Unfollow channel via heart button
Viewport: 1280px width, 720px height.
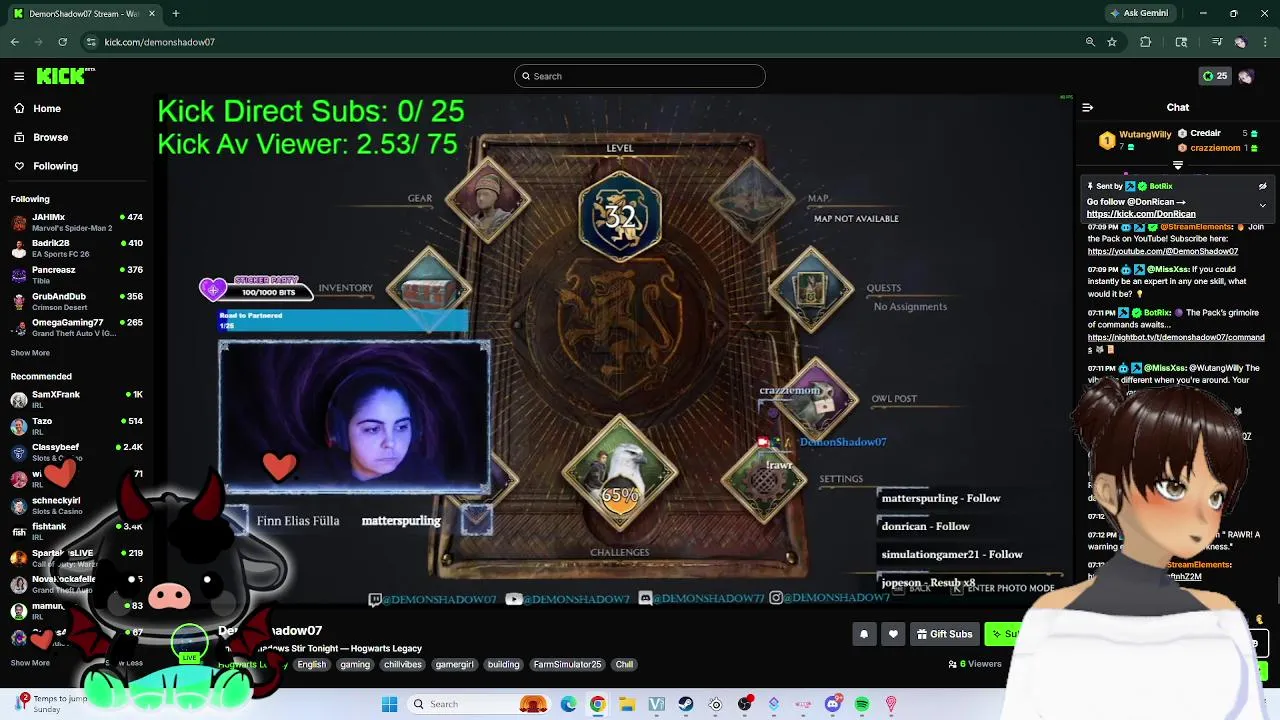(x=893, y=634)
